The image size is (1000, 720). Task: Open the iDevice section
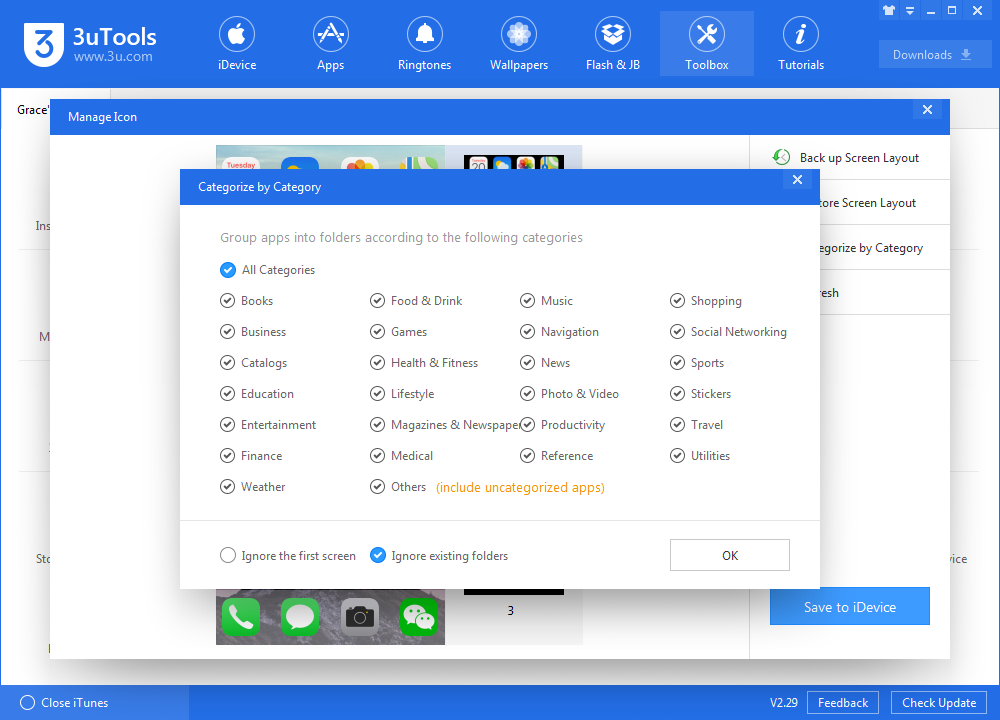tap(237, 43)
